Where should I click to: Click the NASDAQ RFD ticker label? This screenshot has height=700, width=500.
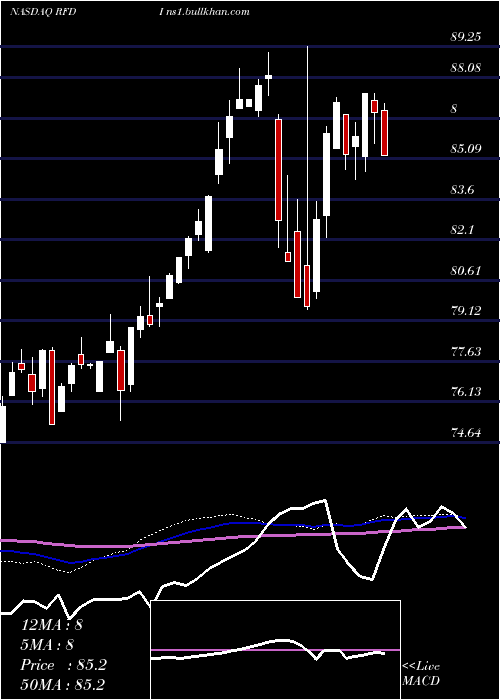pyautogui.click(x=43, y=12)
